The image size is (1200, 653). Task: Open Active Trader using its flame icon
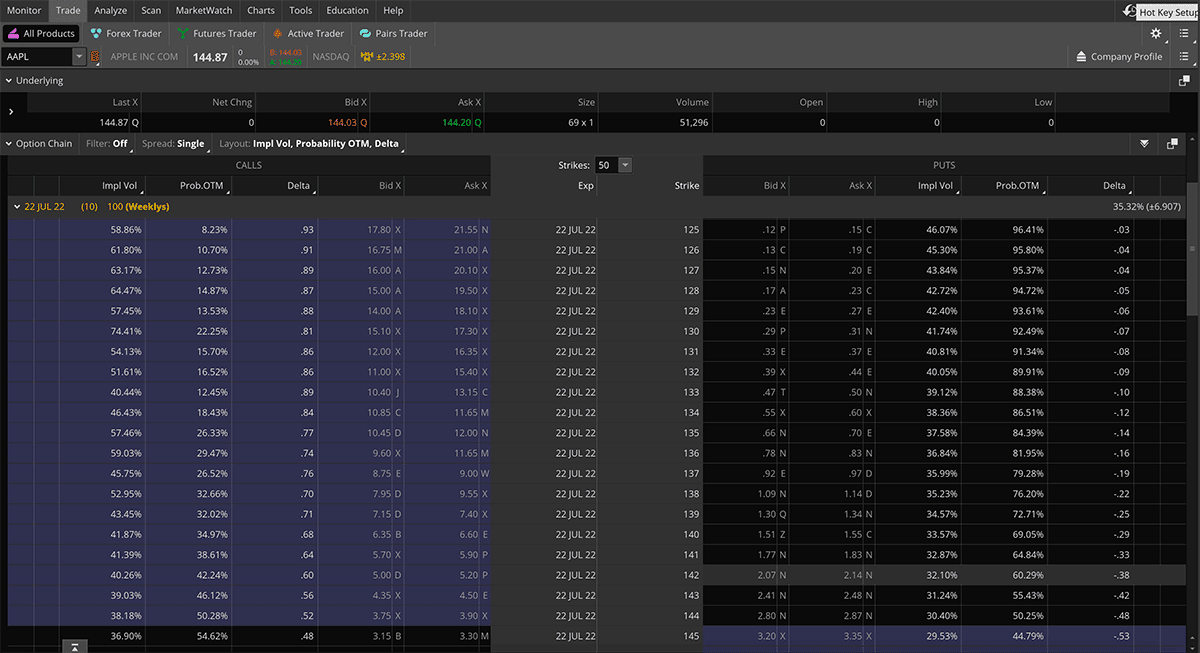[x=280, y=32]
